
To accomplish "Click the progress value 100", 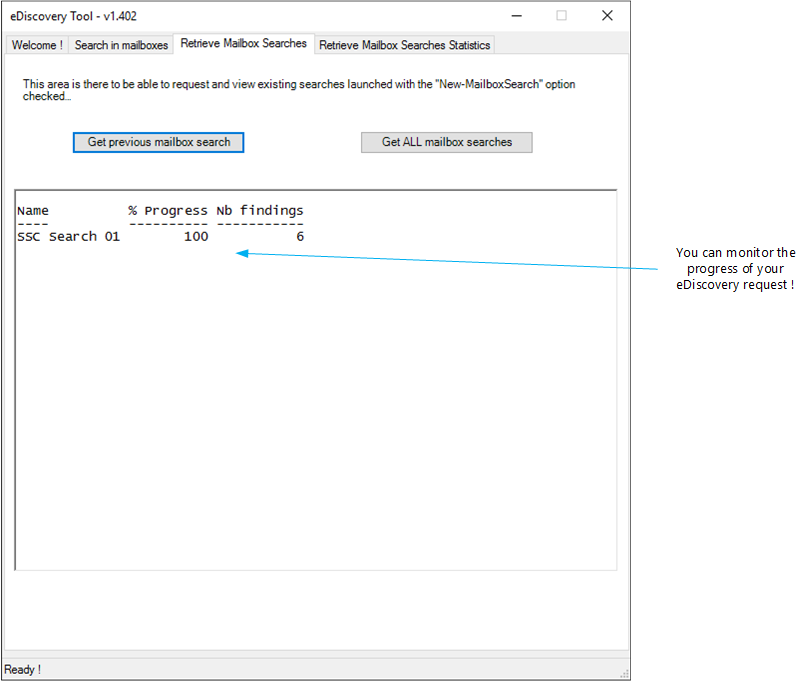I will point(195,237).
